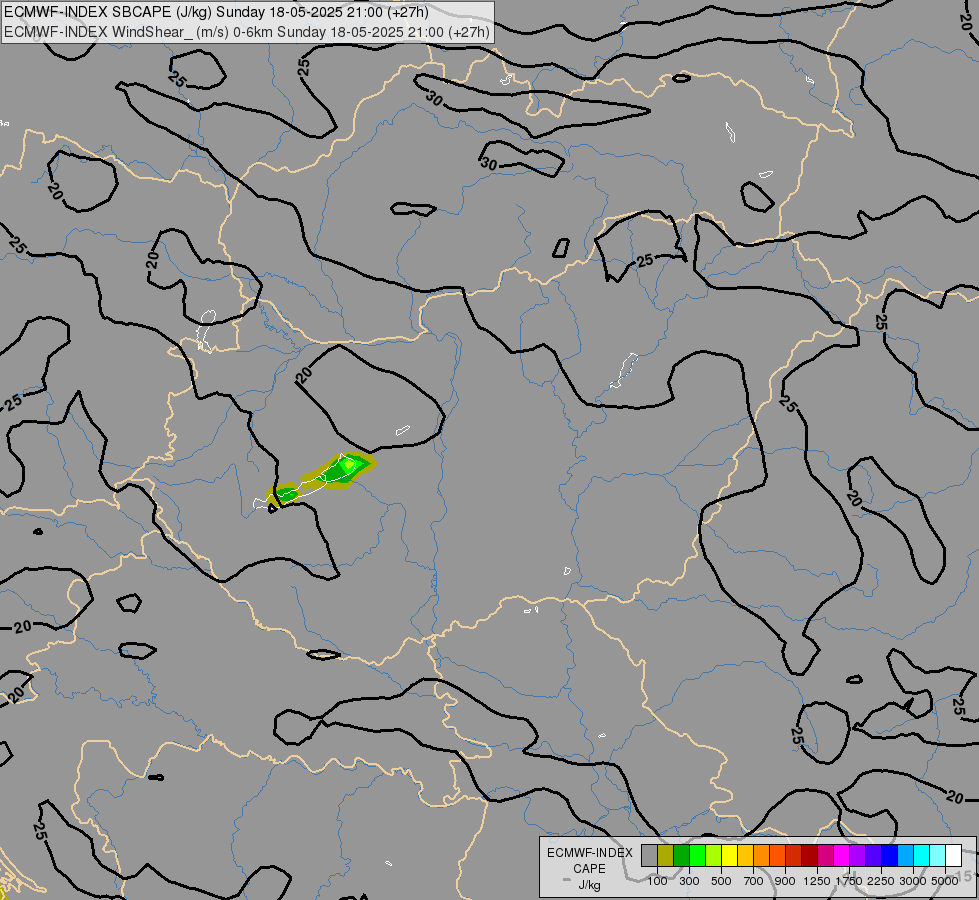Click the legend value 300
The width and height of the screenshot is (979, 900).
coord(689,881)
